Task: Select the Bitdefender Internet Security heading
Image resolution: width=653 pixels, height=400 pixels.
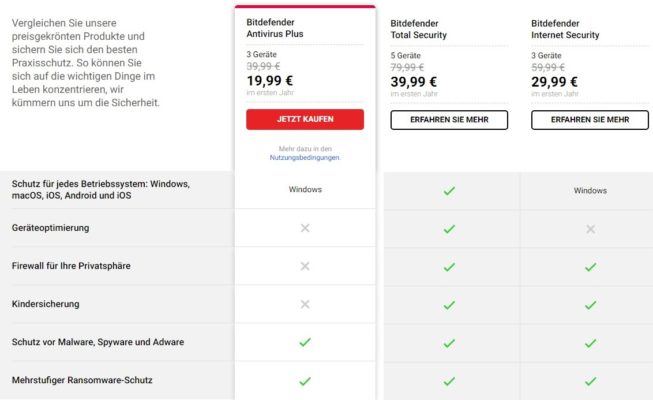Action: click(x=565, y=29)
